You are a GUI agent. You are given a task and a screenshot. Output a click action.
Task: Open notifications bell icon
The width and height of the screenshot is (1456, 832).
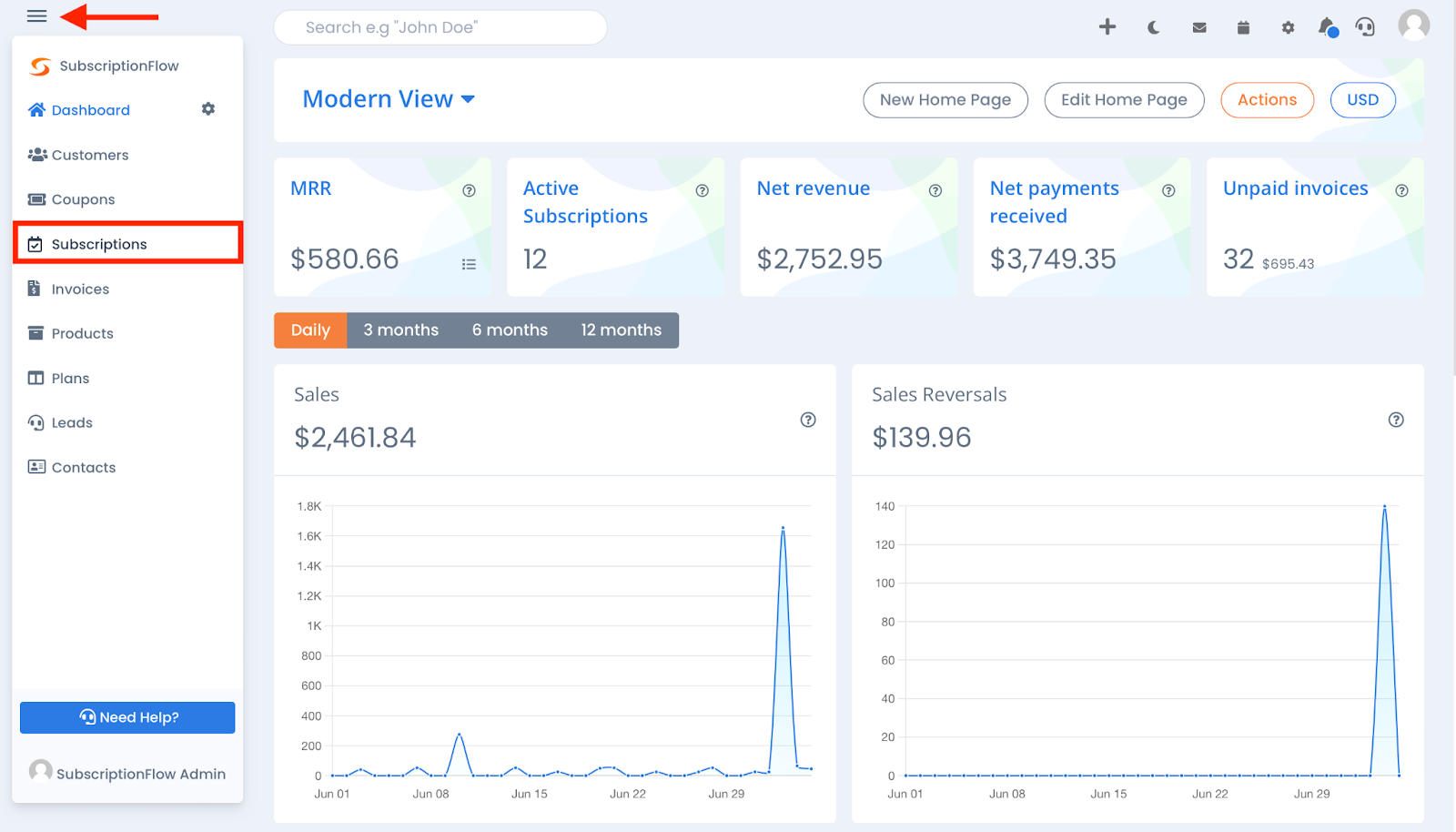1328,27
